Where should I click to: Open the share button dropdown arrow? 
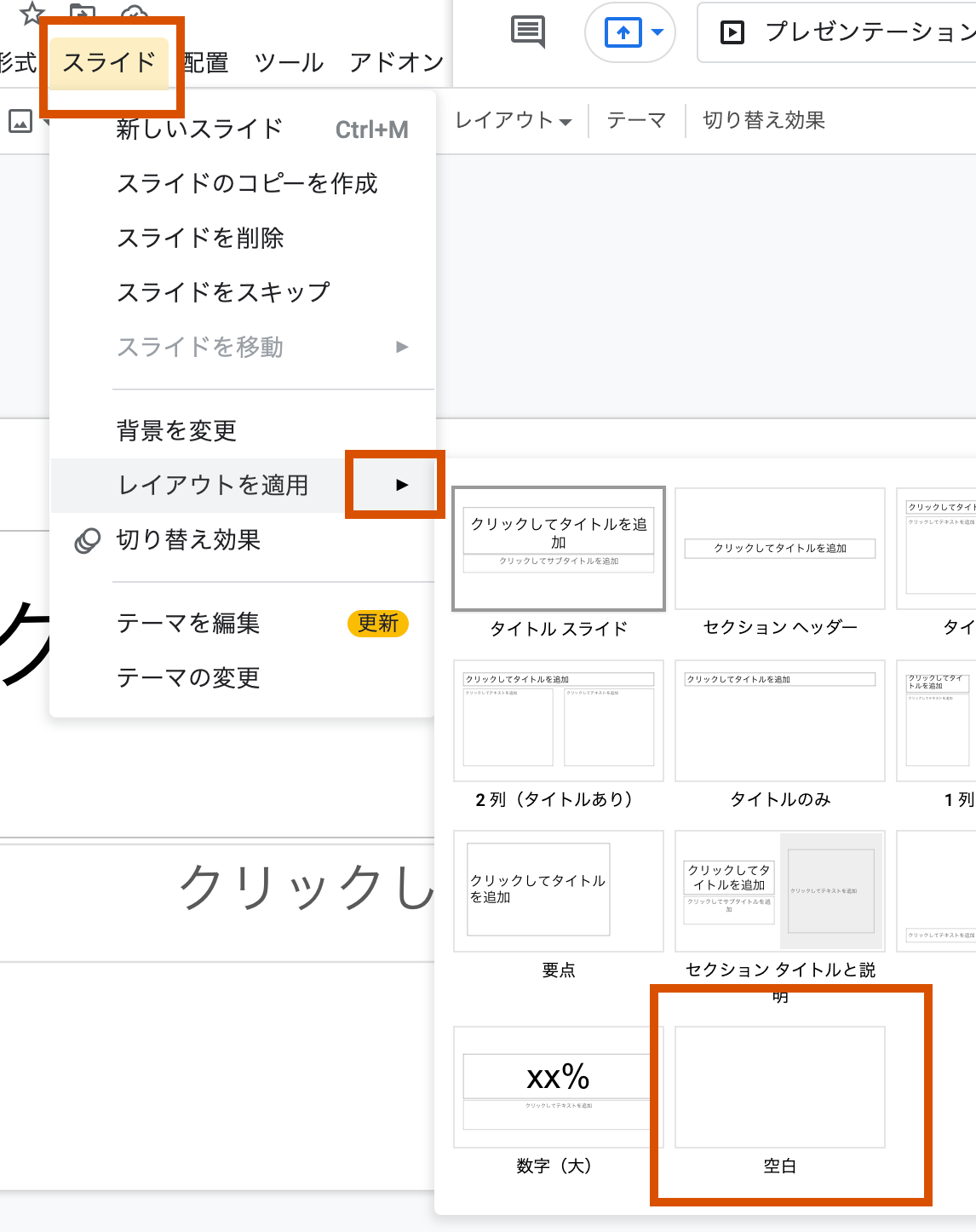tap(657, 32)
